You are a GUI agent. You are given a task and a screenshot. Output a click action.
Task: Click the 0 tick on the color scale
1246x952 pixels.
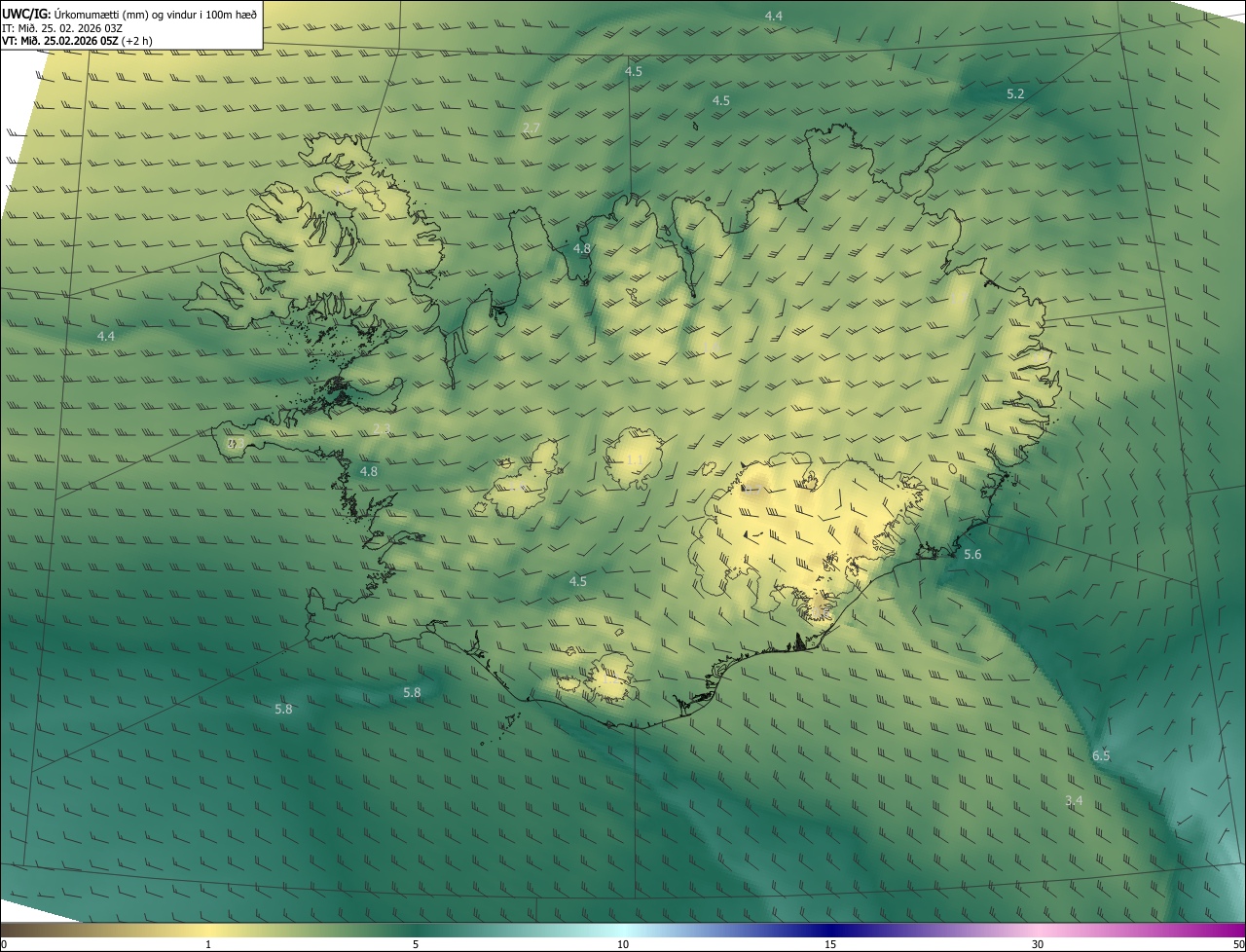click(4, 944)
